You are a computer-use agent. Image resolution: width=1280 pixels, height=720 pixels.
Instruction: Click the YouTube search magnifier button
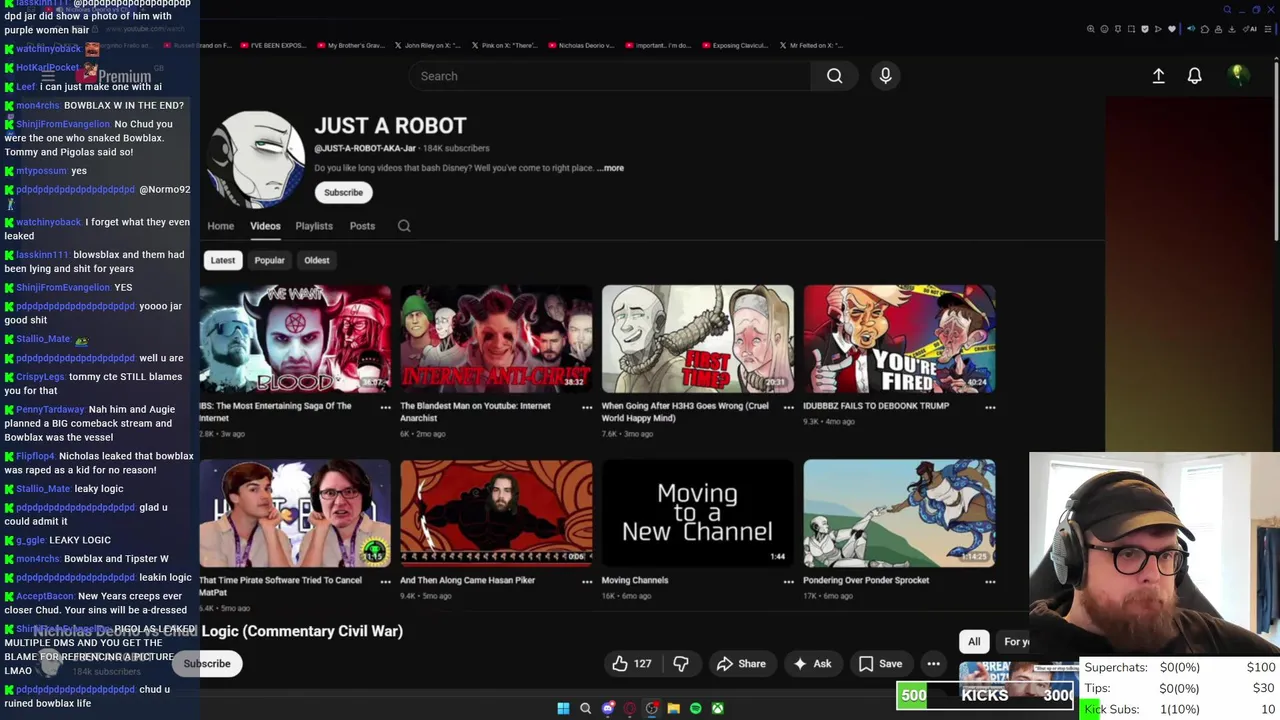pos(834,76)
